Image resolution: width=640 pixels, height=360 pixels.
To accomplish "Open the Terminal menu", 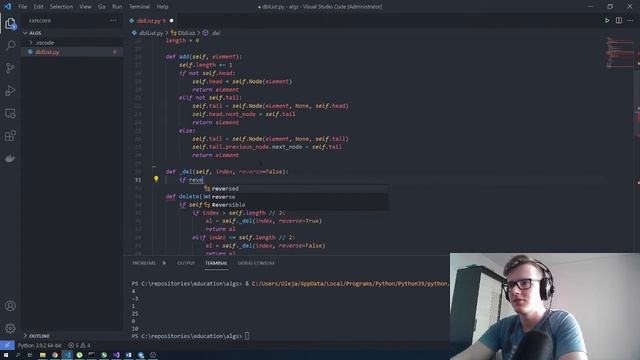I will 139,7.
